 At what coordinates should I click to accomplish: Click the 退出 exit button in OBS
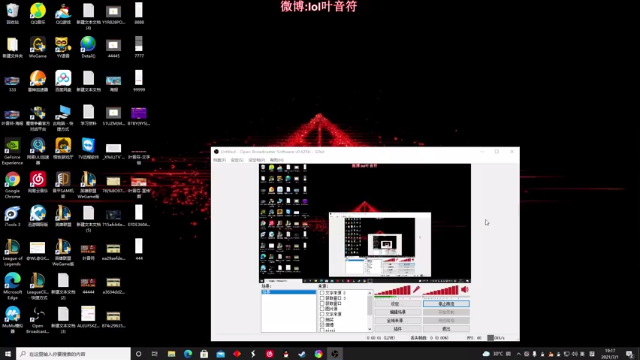click(446, 329)
